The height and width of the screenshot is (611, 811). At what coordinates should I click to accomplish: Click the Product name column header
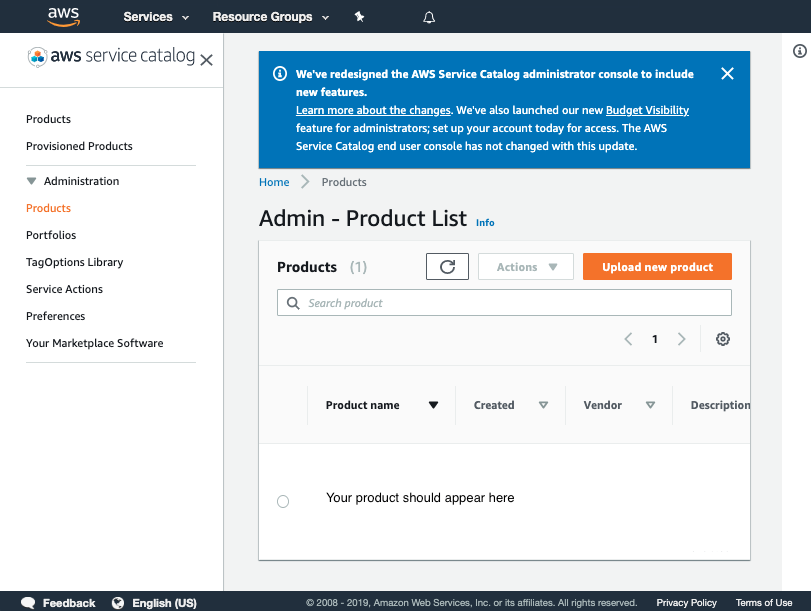(x=363, y=405)
